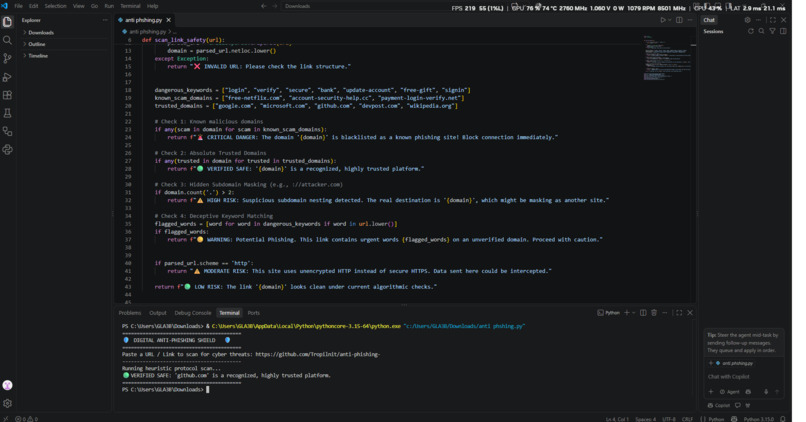The image size is (806, 422).
Task: Click errors and warnings count in status bar
Action: [x=26, y=419]
